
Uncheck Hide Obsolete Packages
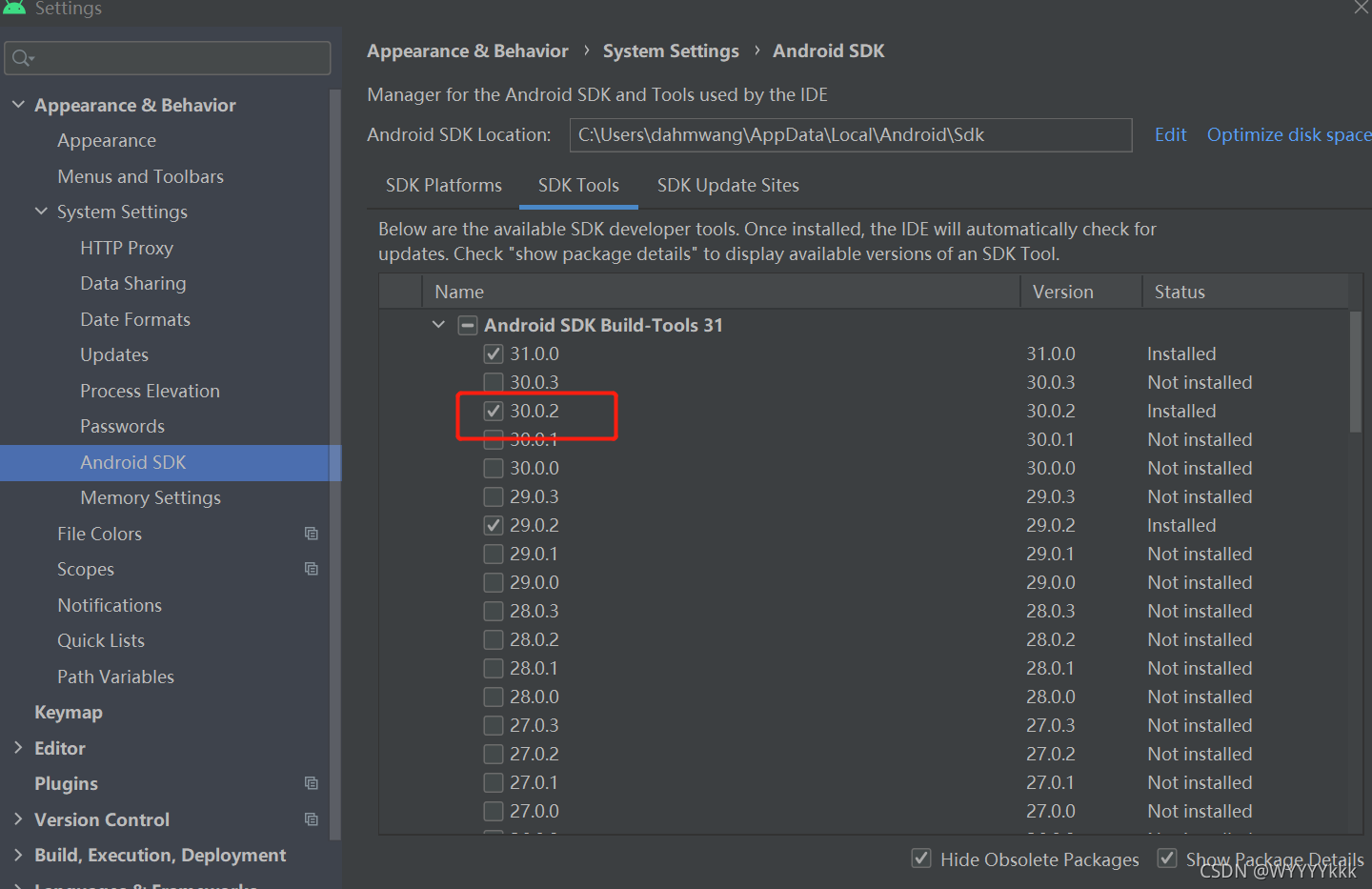point(920,858)
